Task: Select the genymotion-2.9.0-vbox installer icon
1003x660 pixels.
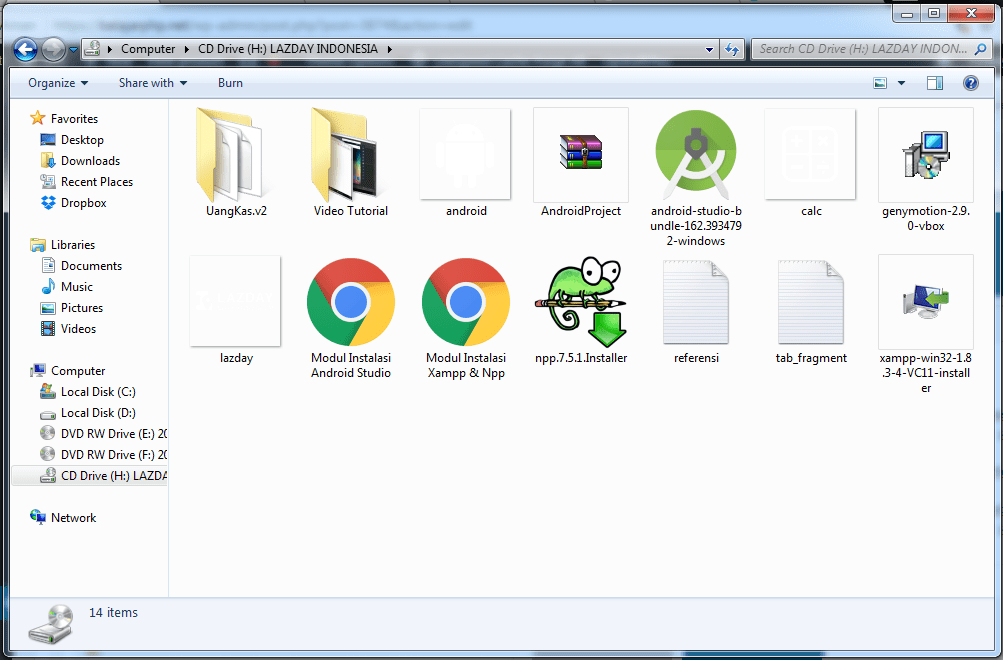Action: click(x=926, y=154)
